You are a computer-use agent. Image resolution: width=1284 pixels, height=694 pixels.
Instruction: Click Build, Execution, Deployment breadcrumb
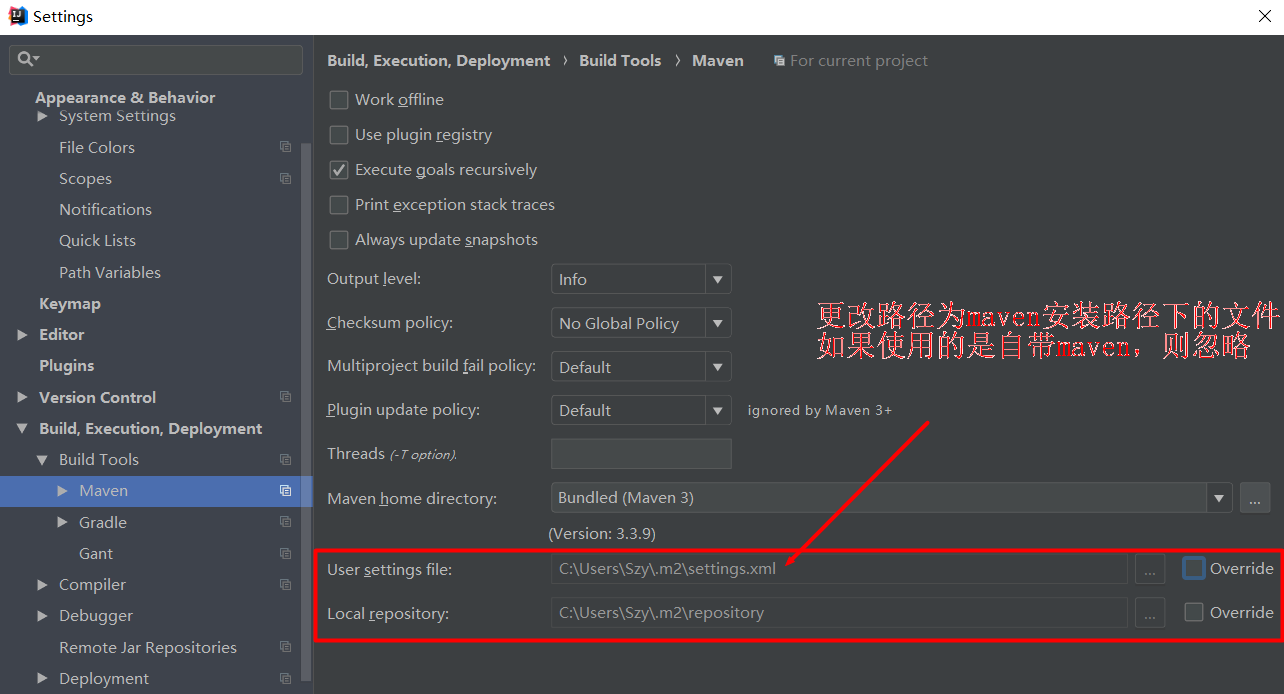tap(439, 60)
